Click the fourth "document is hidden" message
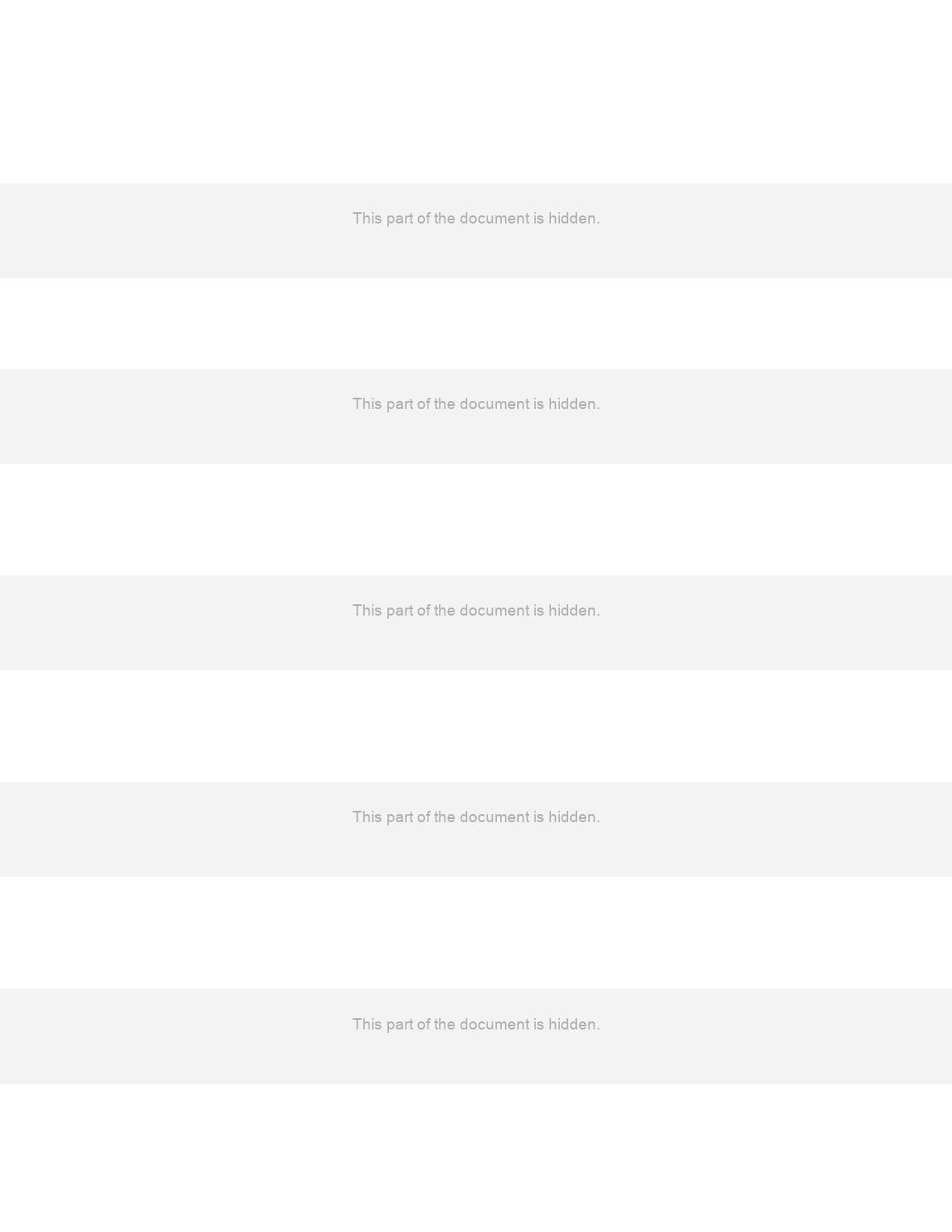Screen dimensions: 952x1232 tap(476, 817)
